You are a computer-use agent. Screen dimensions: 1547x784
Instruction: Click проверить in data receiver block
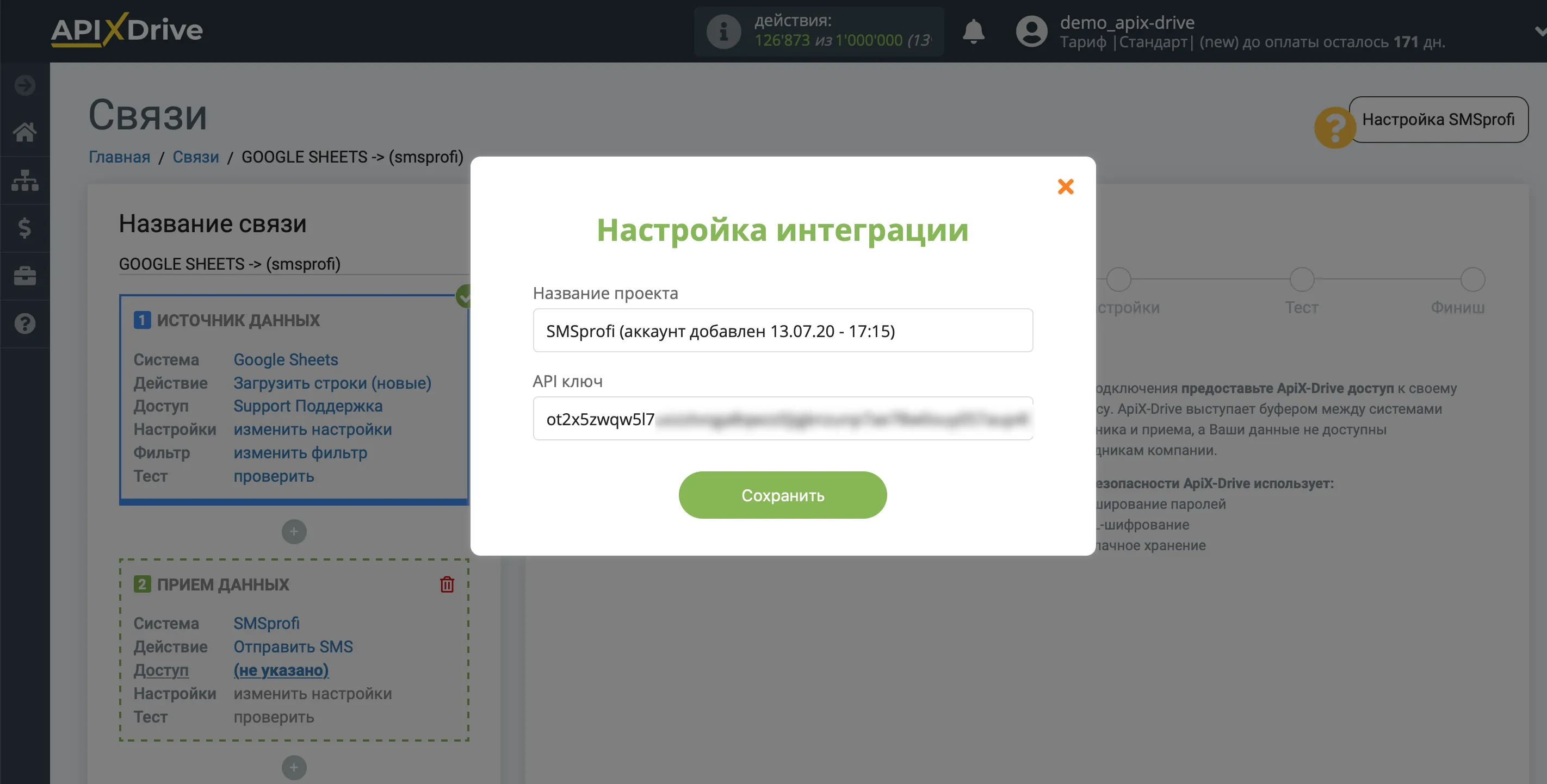pyautogui.click(x=274, y=717)
